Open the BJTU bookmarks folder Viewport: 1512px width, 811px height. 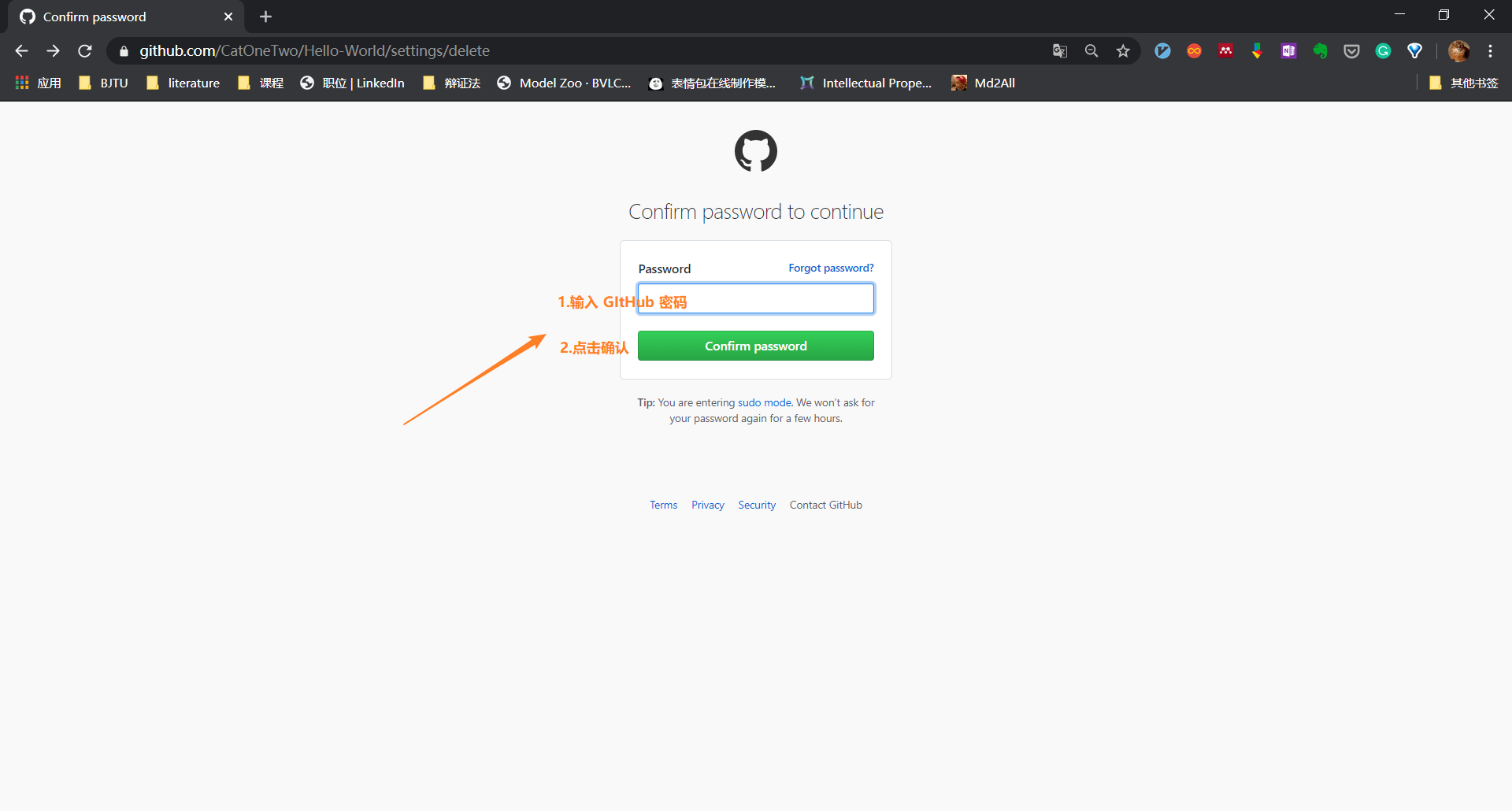(104, 83)
